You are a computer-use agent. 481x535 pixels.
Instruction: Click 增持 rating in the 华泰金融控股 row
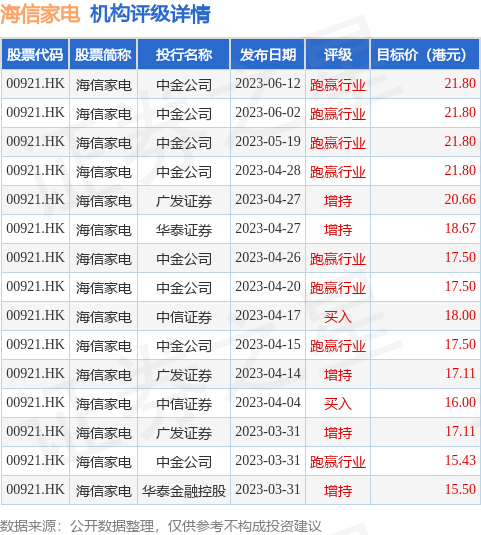click(338, 491)
